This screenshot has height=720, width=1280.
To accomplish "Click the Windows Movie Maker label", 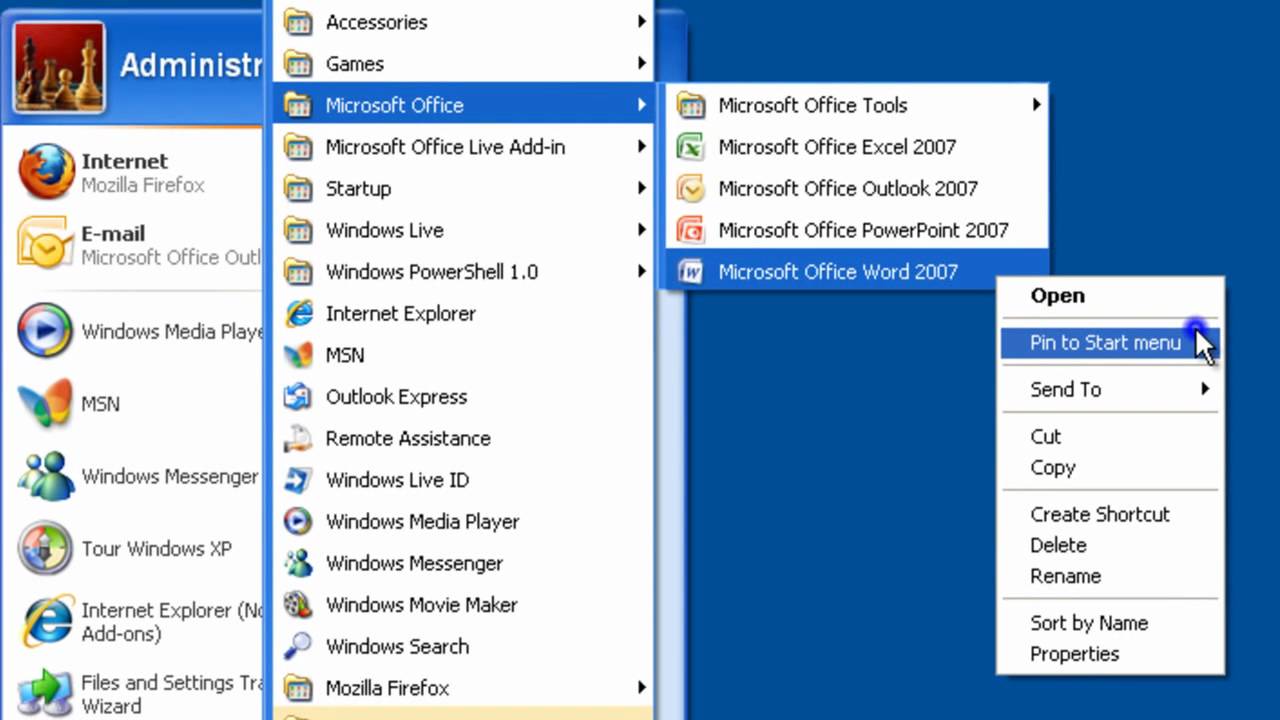I will [421, 605].
